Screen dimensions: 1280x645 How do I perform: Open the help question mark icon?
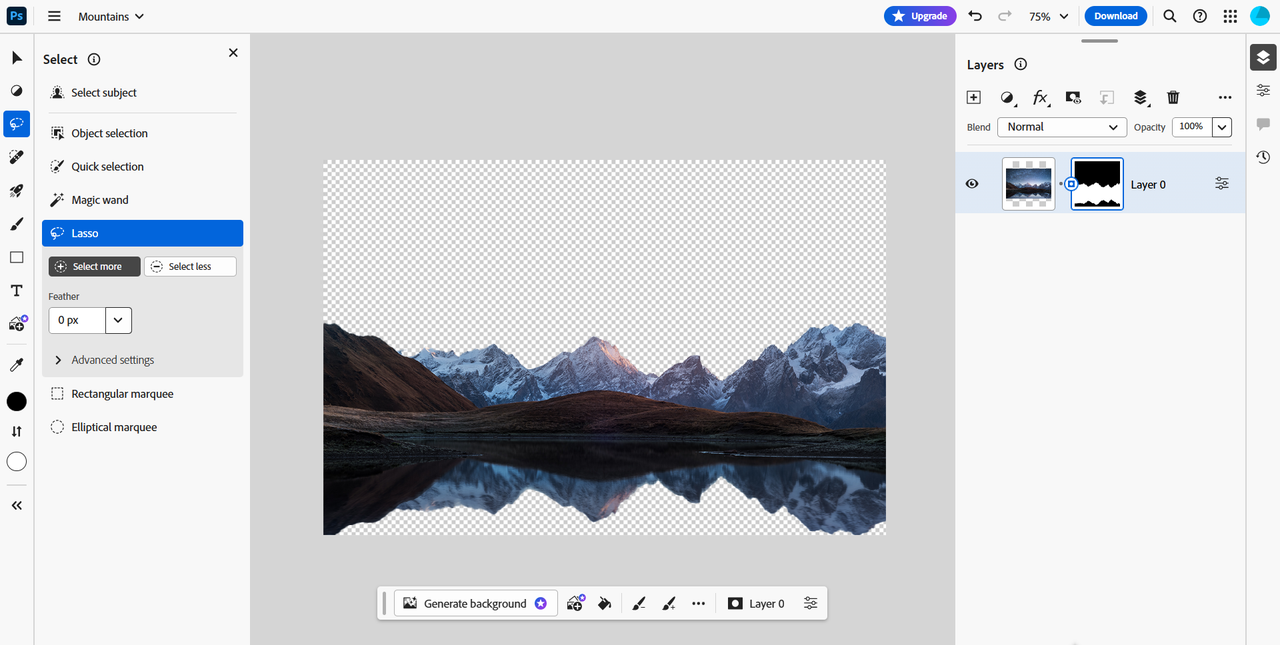pyautogui.click(x=1200, y=16)
